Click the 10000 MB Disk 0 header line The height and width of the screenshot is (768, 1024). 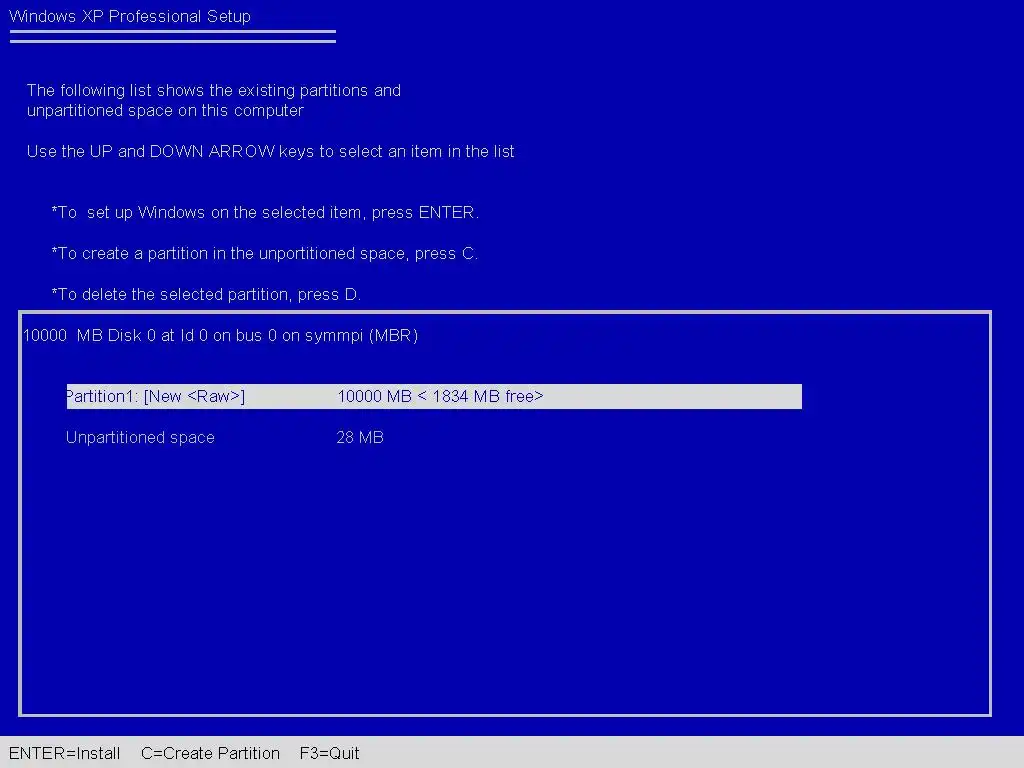coord(221,336)
